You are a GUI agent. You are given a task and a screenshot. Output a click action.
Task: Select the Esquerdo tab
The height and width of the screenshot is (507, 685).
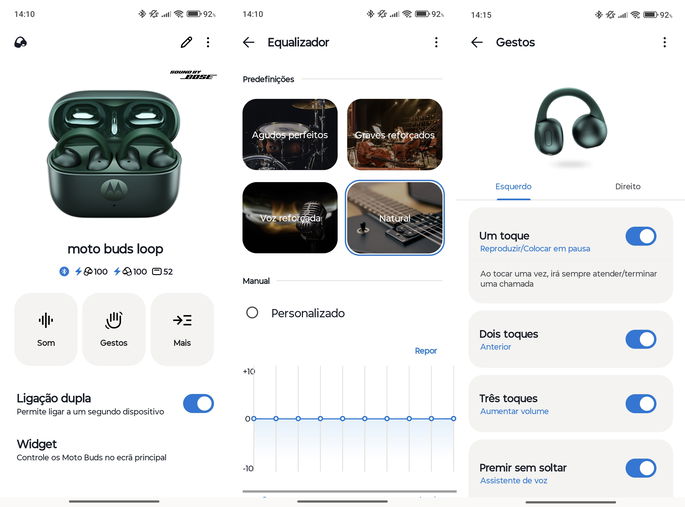click(x=513, y=186)
